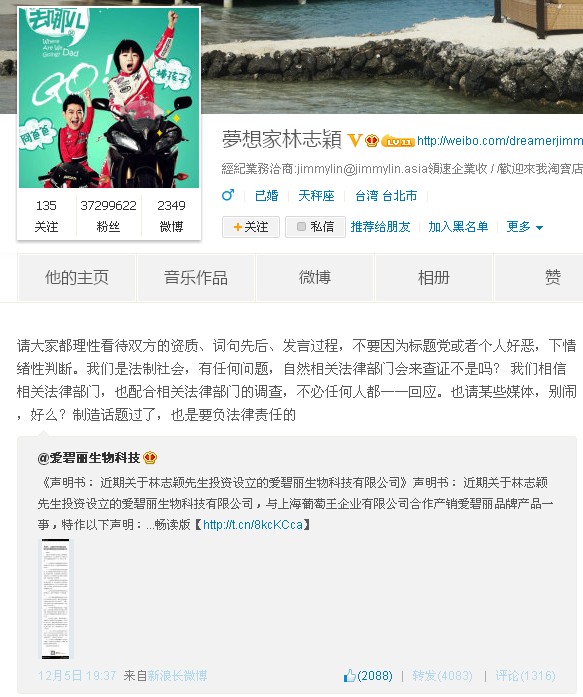Screen dimensions: 583x697
Task: Click the crown membership icon beside profile name
Action: click(372, 140)
